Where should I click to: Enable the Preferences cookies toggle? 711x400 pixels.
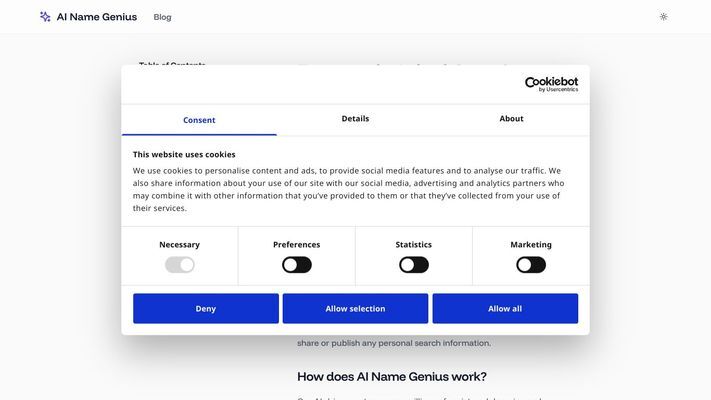point(297,265)
